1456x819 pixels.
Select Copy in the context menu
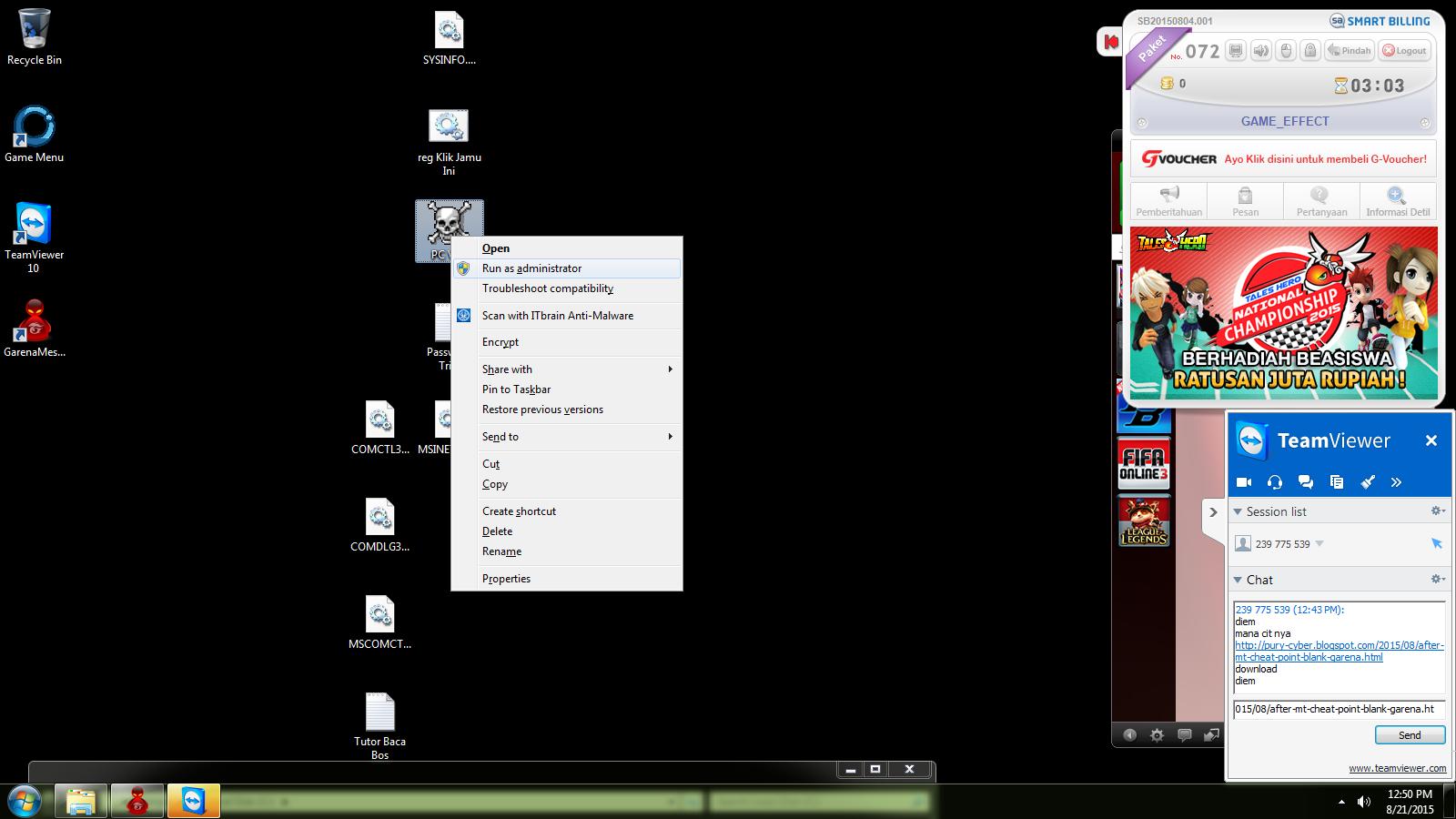pos(567,484)
